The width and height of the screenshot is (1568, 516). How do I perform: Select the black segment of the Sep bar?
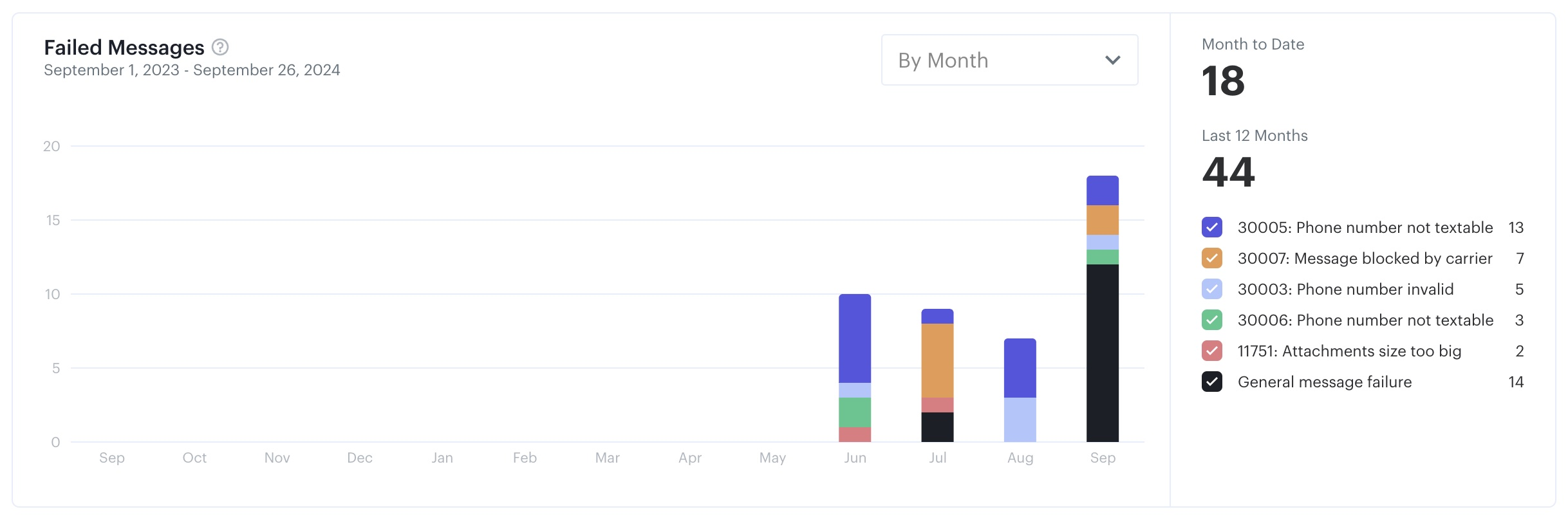[1102, 353]
